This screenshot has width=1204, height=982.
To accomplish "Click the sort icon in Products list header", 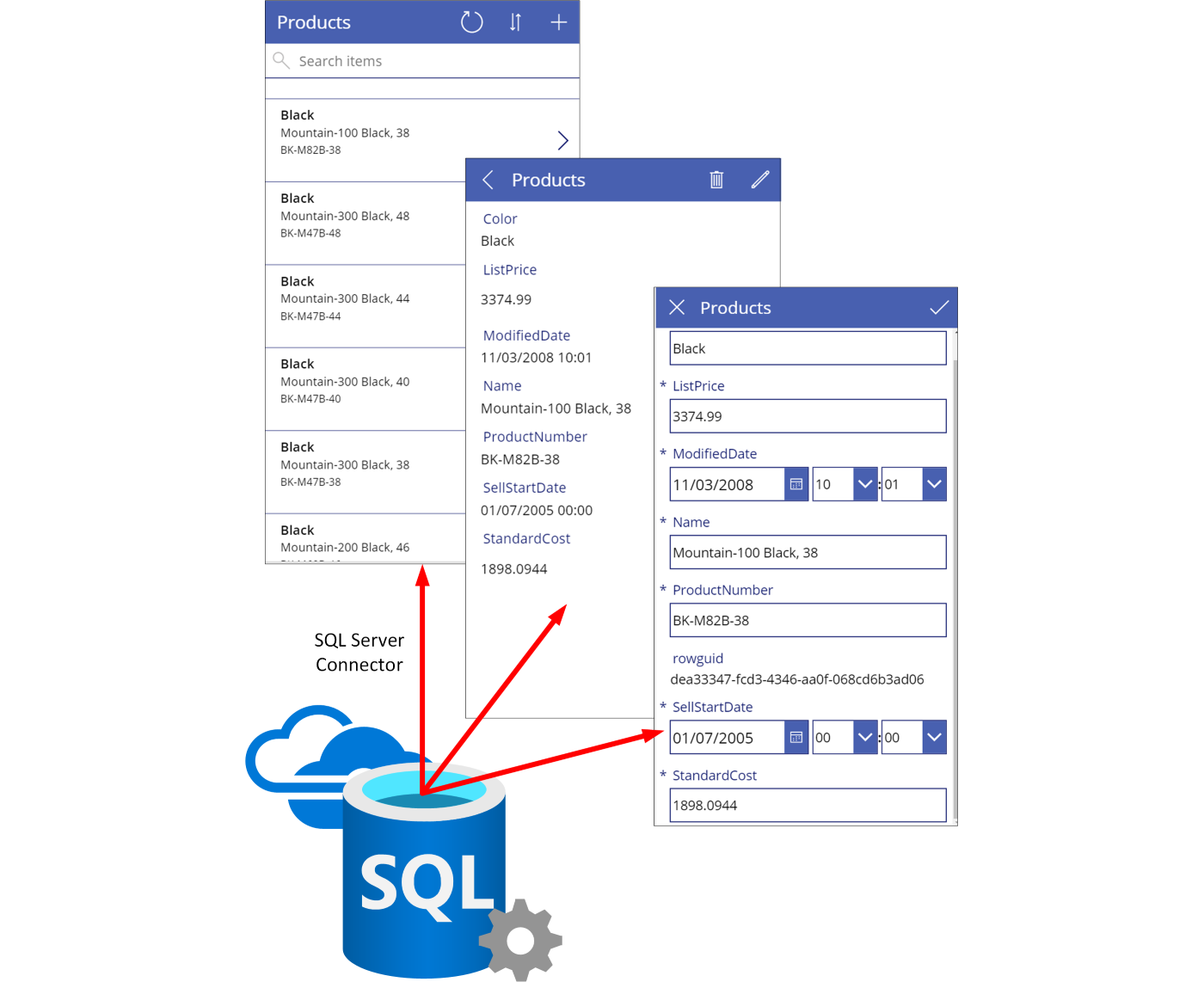I will click(515, 22).
